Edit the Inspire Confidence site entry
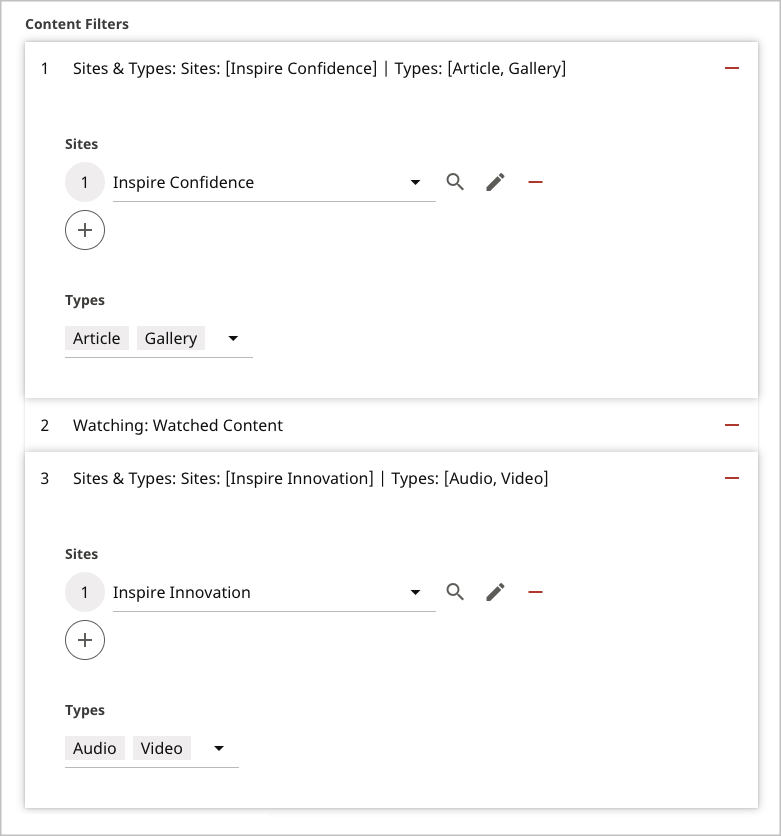The width and height of the screenshot is (781, 836). 495,182
